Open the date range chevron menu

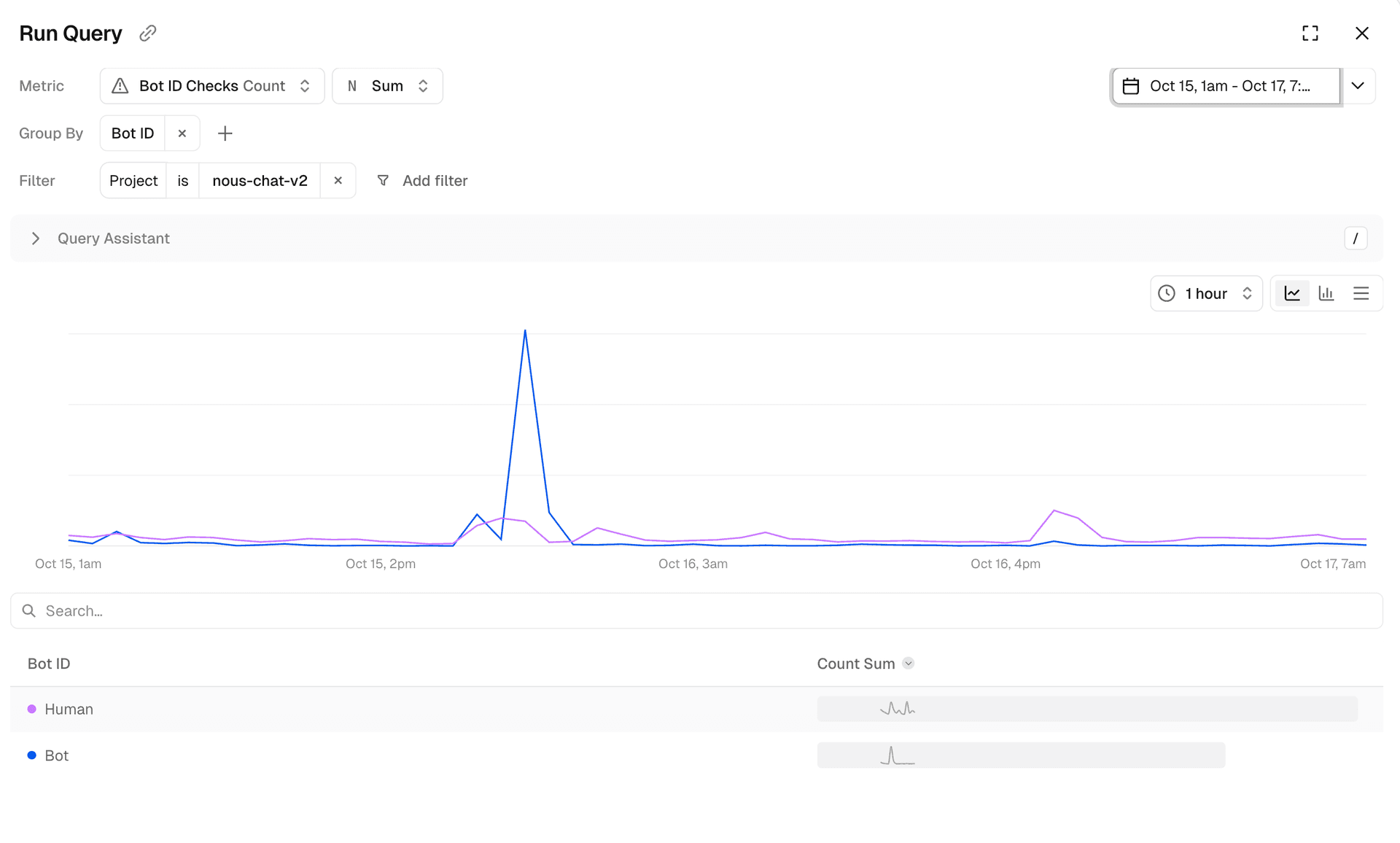coord(1358,86)
